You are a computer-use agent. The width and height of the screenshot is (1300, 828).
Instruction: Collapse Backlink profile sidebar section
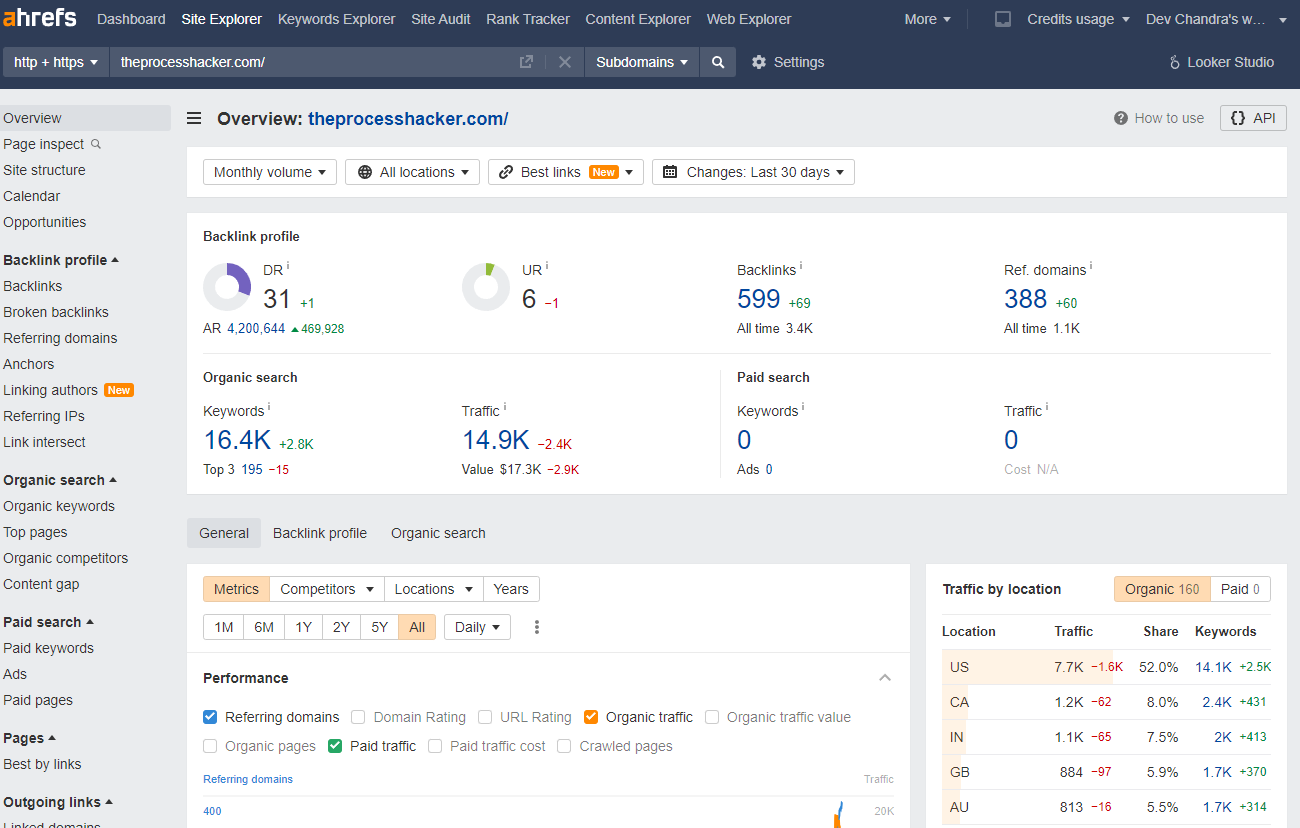tap(61, 260)
